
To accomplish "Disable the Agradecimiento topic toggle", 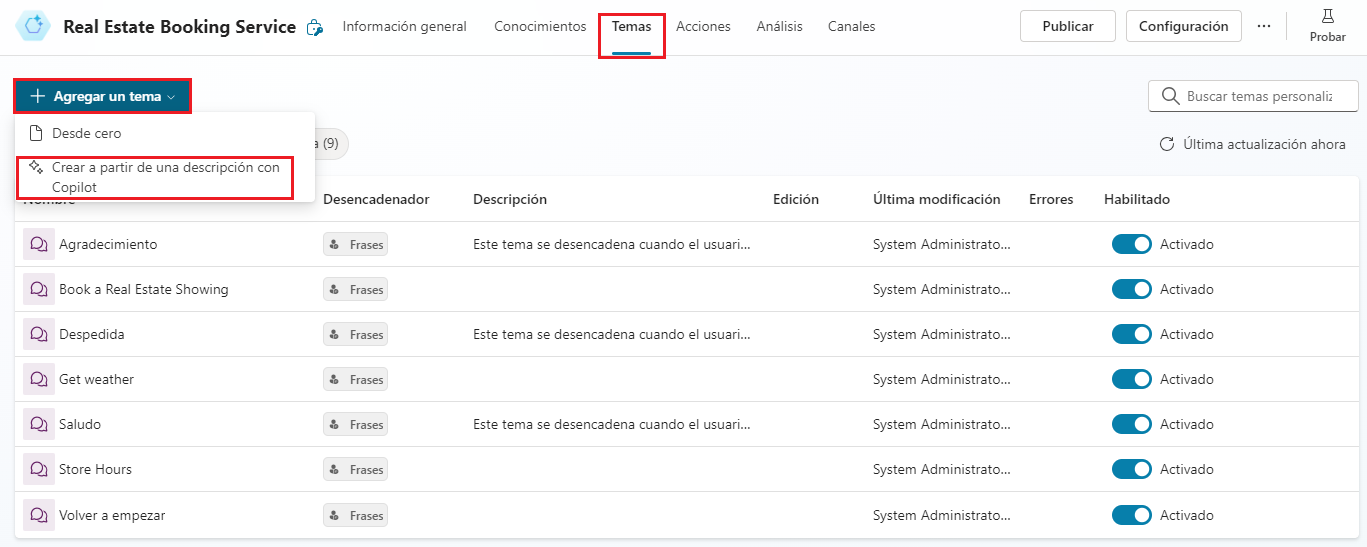I will coord(1132,244).
